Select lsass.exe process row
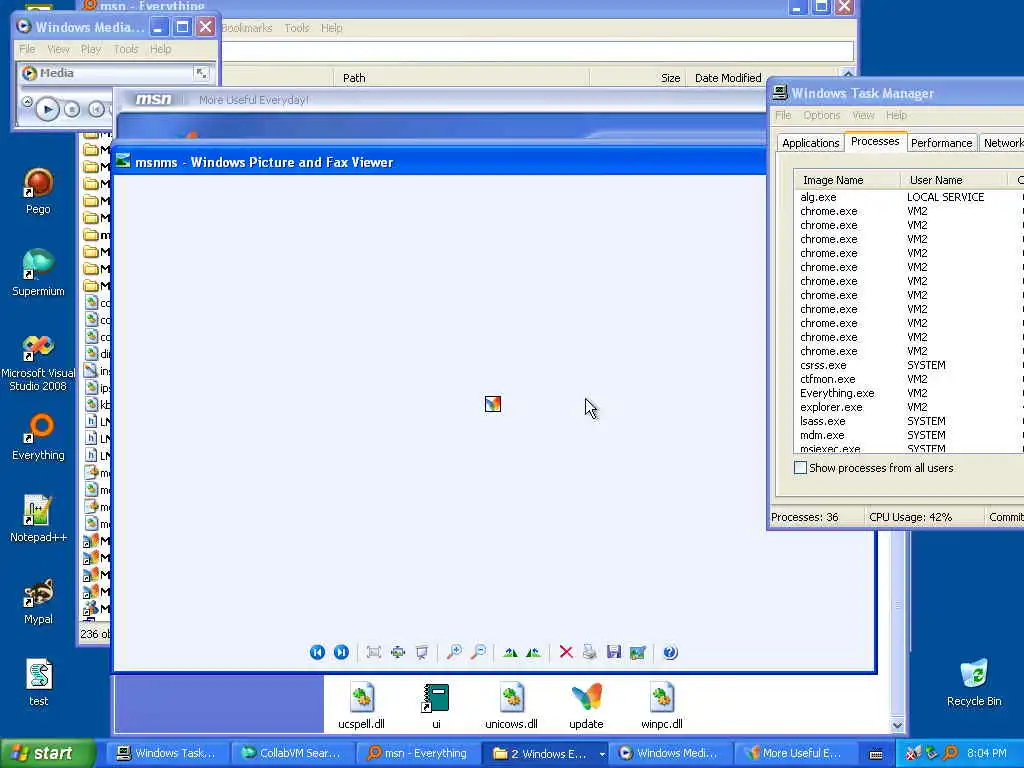1024x768 pixels. 908,421
